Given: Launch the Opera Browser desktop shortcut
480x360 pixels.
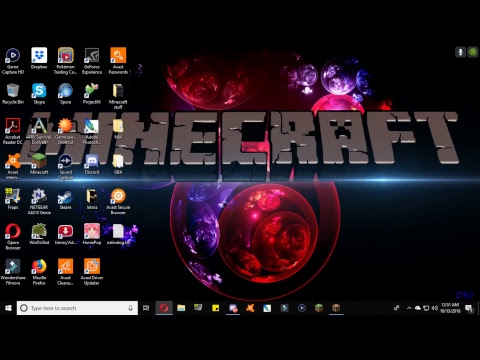Looking at the screenshot, I should (x=13, y=236).
